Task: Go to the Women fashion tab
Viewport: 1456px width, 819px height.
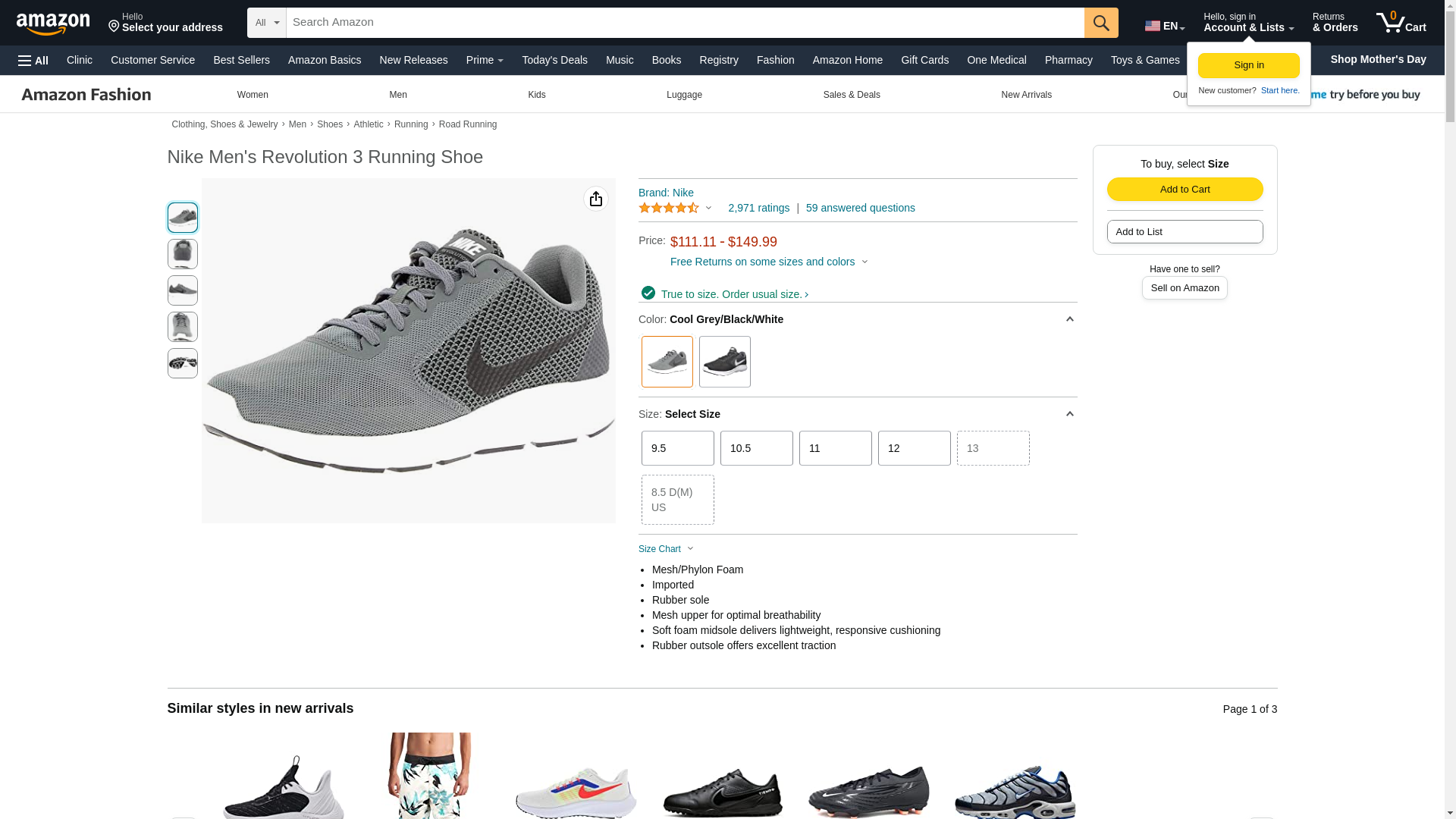Action: 253,95
